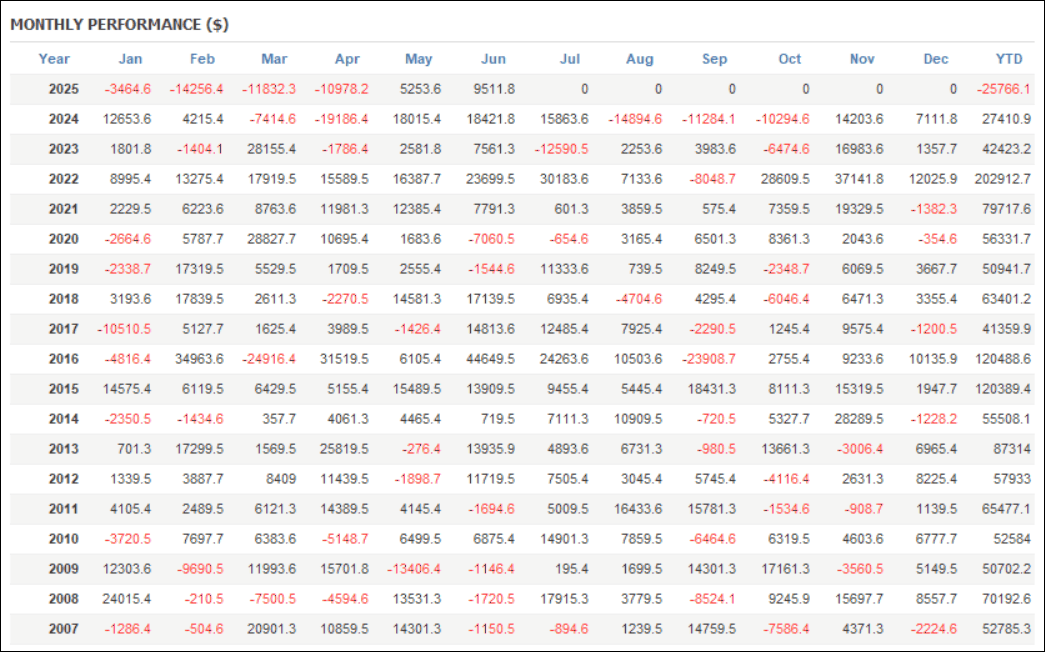Click 2012 Mar value 8409

[x=281, y=479]
